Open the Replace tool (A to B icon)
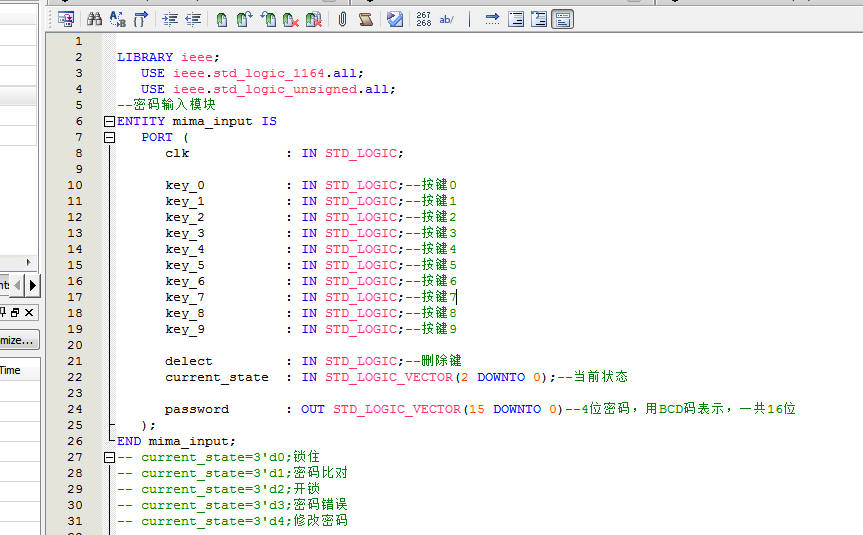Image resolution: width=863 pixels, height=535 pixels. [117, 20]
